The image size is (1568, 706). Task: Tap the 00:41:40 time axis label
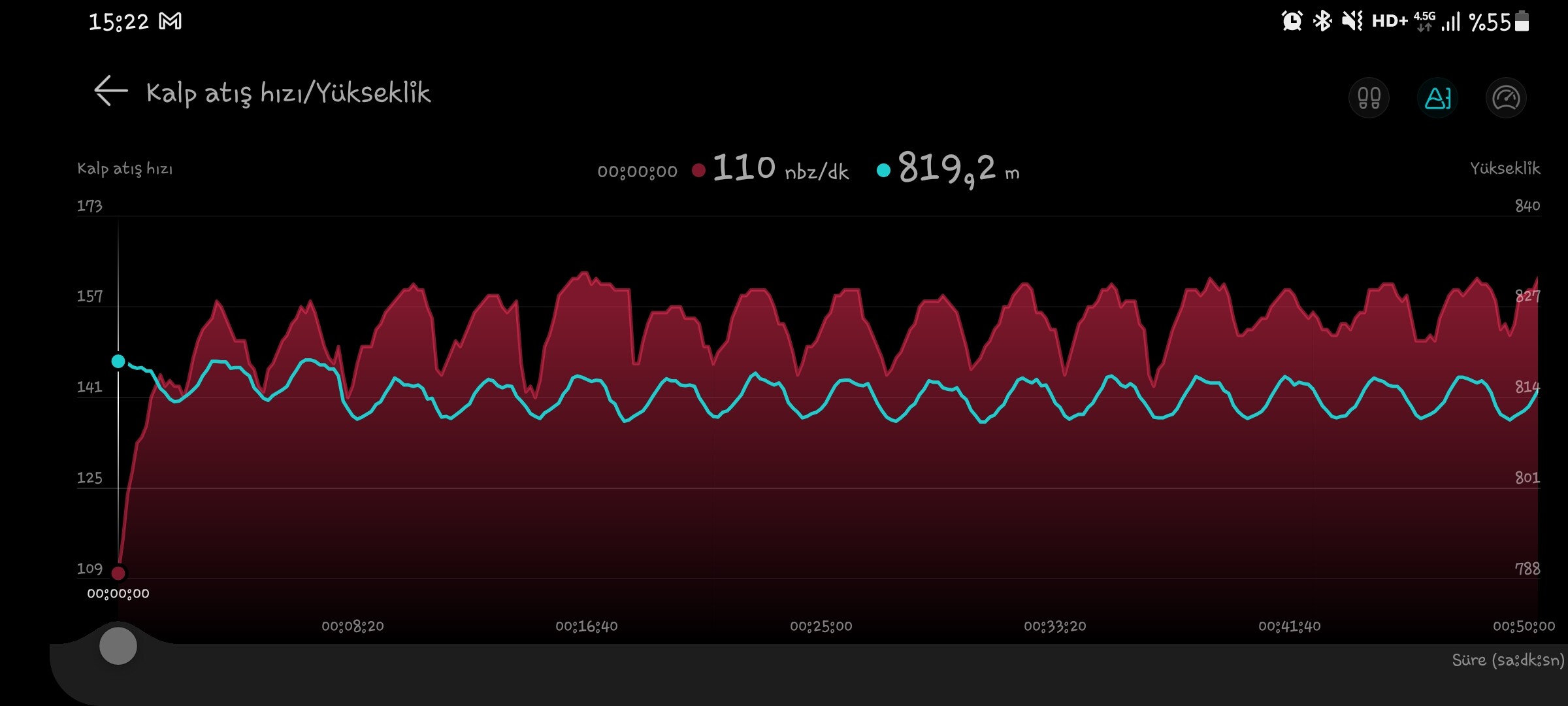(x=1289, y=626)
